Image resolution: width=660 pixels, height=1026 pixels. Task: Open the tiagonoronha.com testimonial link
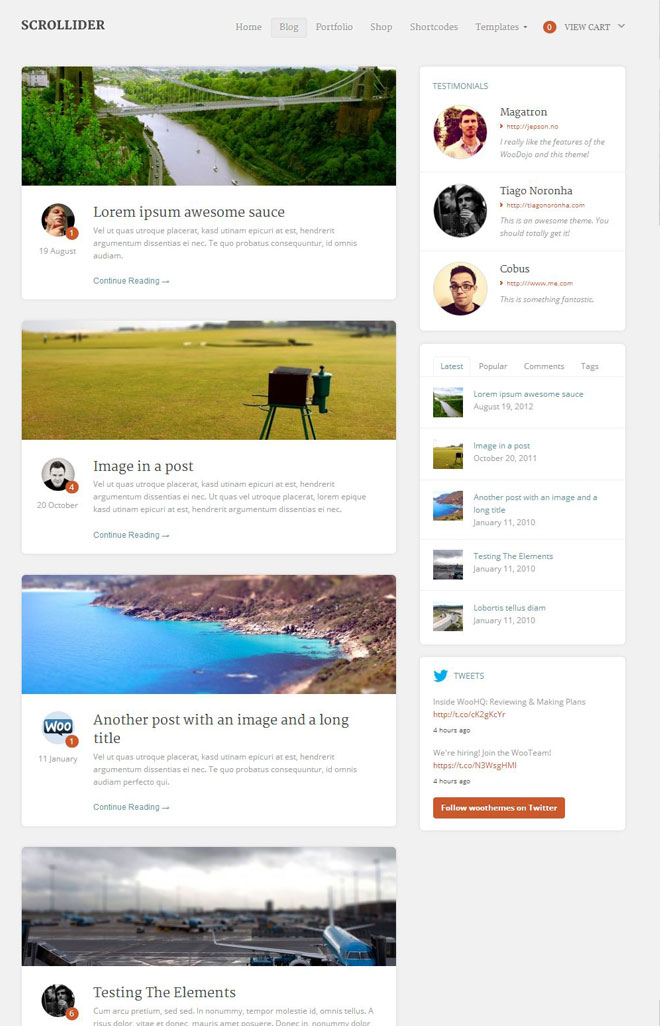click(546, 205)
